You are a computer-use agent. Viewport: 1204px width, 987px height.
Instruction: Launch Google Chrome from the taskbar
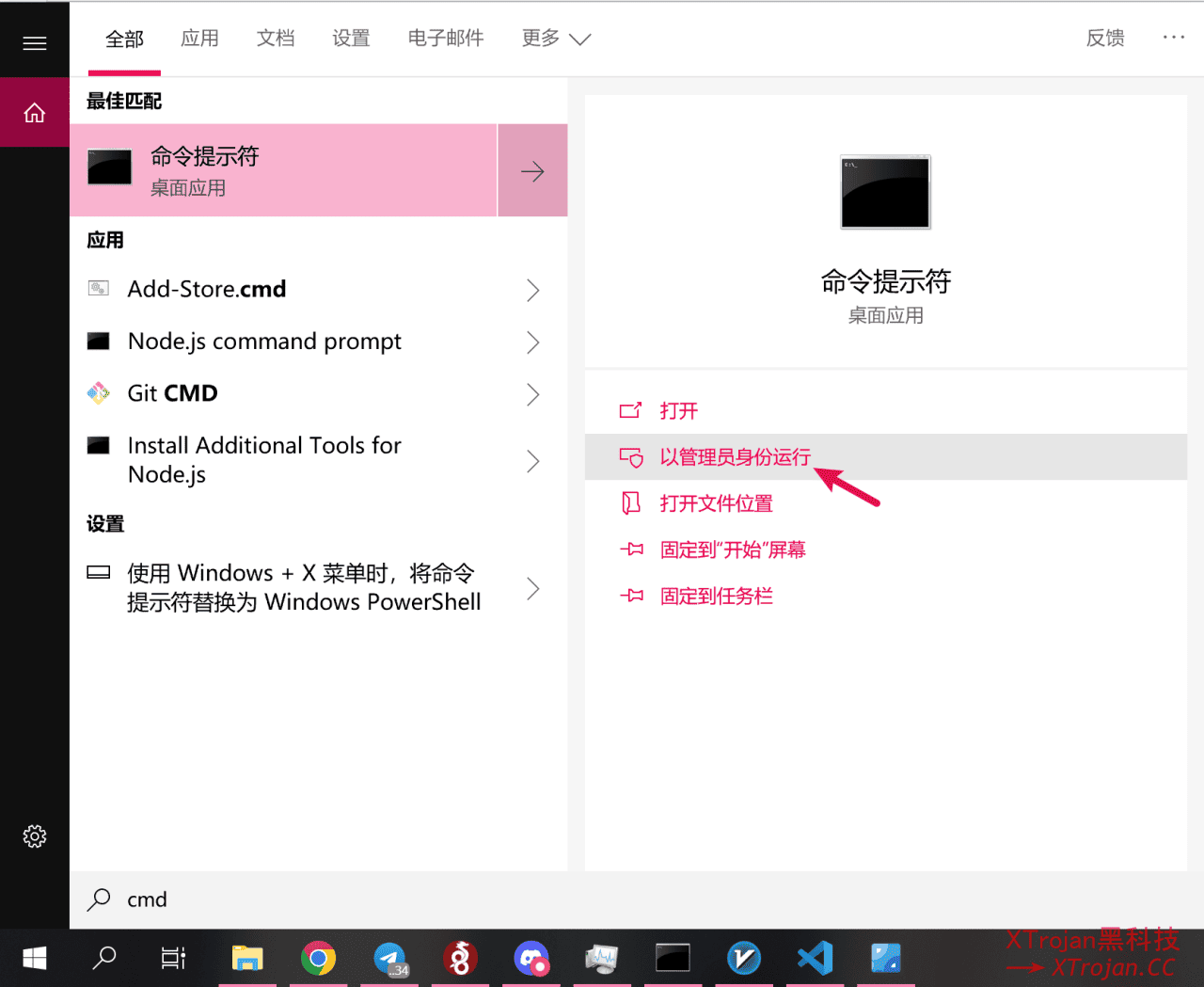(x=318, y=959)
